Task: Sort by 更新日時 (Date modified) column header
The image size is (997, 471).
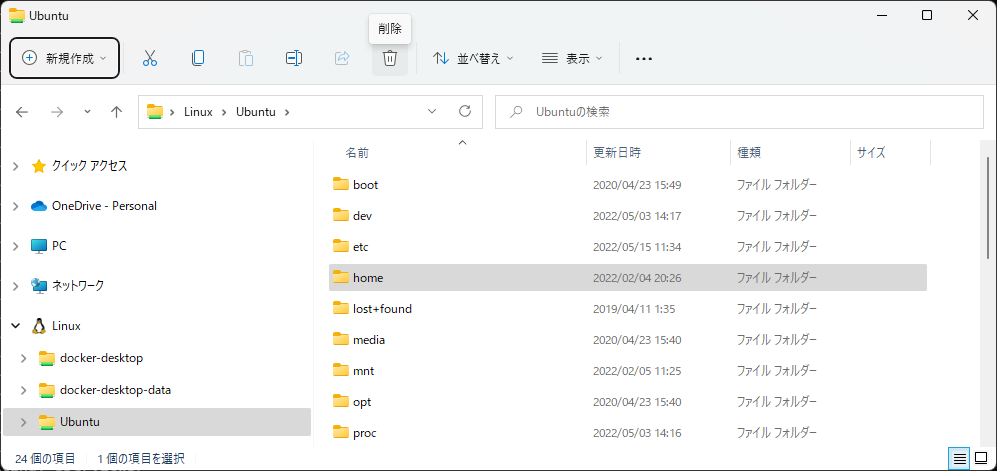Action: [x=617, y=153]
